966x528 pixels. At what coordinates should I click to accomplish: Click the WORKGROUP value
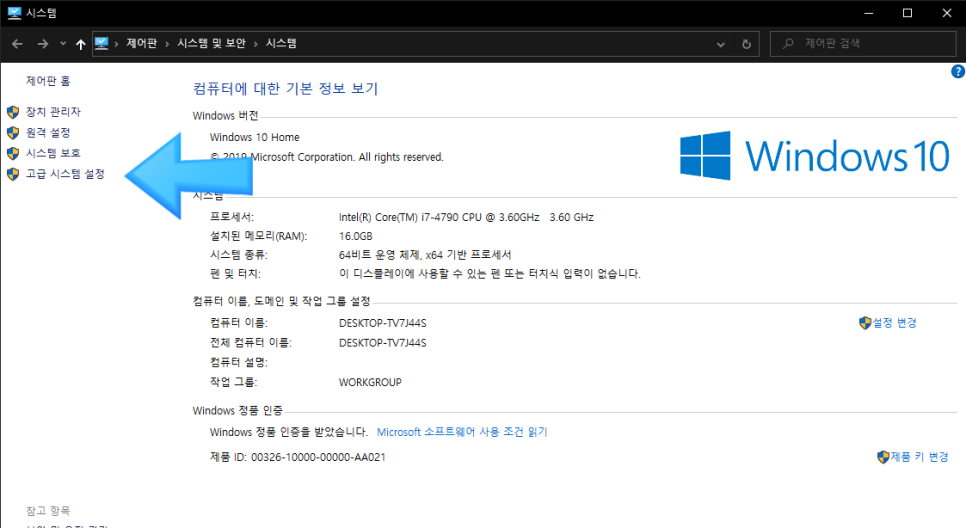click(x=370, y=382)
